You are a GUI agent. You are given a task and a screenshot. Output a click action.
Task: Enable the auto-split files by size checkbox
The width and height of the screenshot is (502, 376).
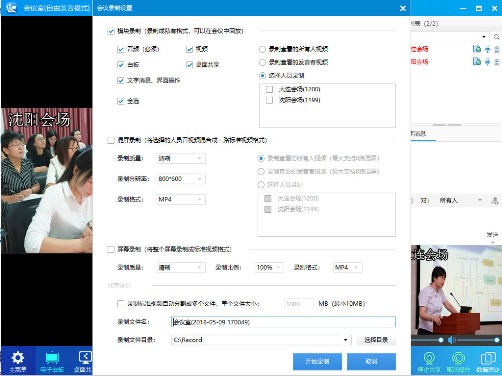tap(120, 304)
